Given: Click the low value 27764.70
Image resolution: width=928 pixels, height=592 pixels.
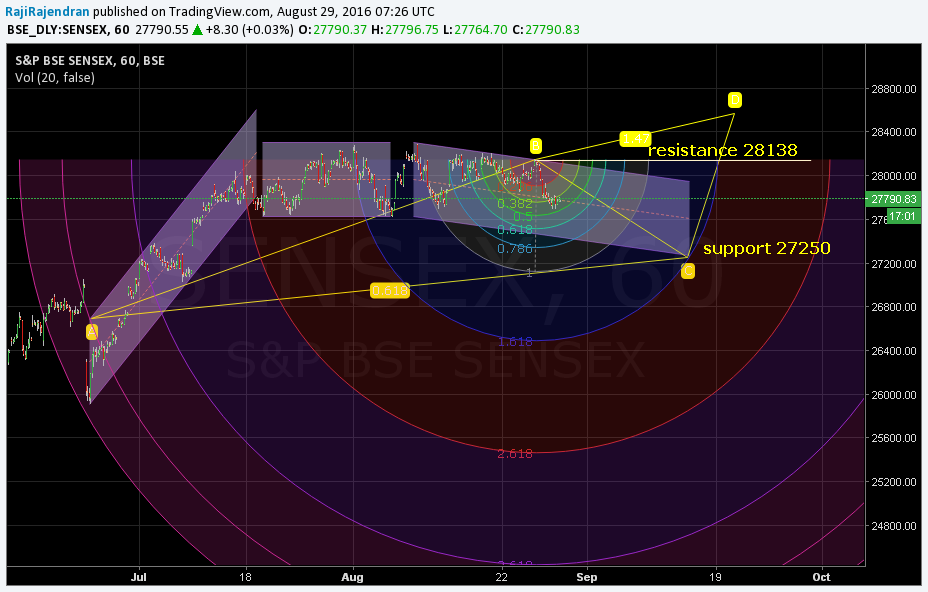Looking at the screenshot, I should click(x=481, y=30).
